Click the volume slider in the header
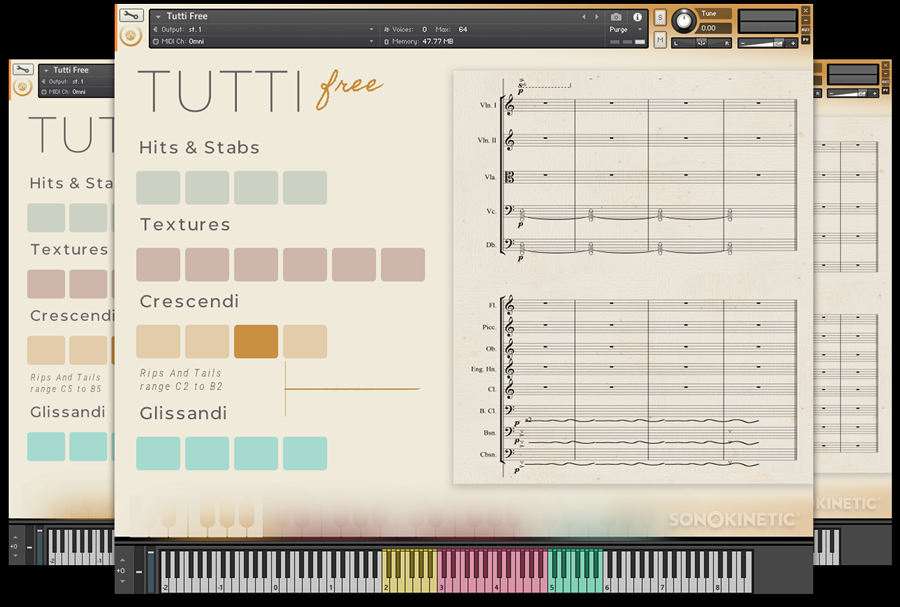The height and width of the screenshot is (607, 900). click(x=767, y=43)
